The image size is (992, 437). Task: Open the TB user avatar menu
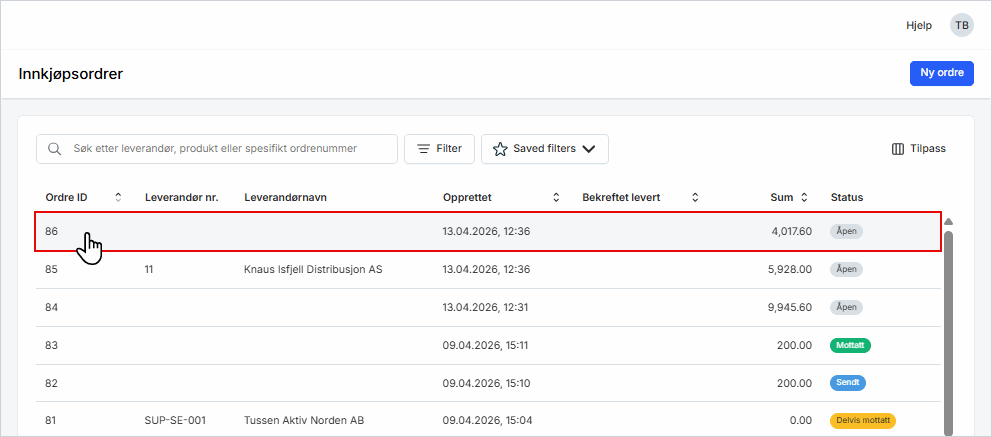(x=961, y=25)
